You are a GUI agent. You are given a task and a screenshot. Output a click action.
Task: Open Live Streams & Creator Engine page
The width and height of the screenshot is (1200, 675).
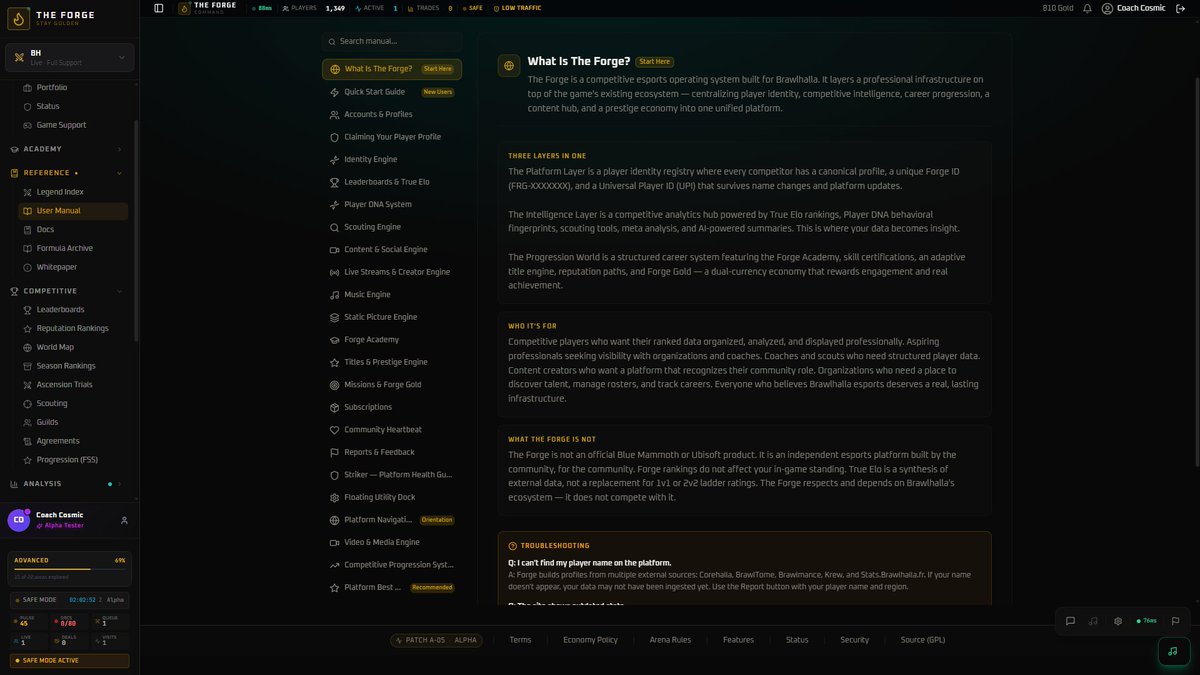[x=392, y=272]
